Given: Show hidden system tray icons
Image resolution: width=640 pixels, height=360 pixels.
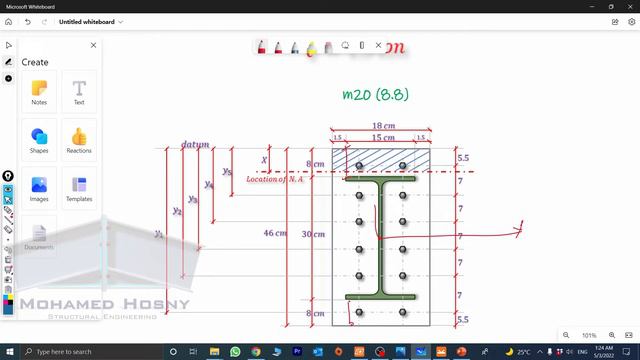Looking at the screenshot, I should 540,351.
